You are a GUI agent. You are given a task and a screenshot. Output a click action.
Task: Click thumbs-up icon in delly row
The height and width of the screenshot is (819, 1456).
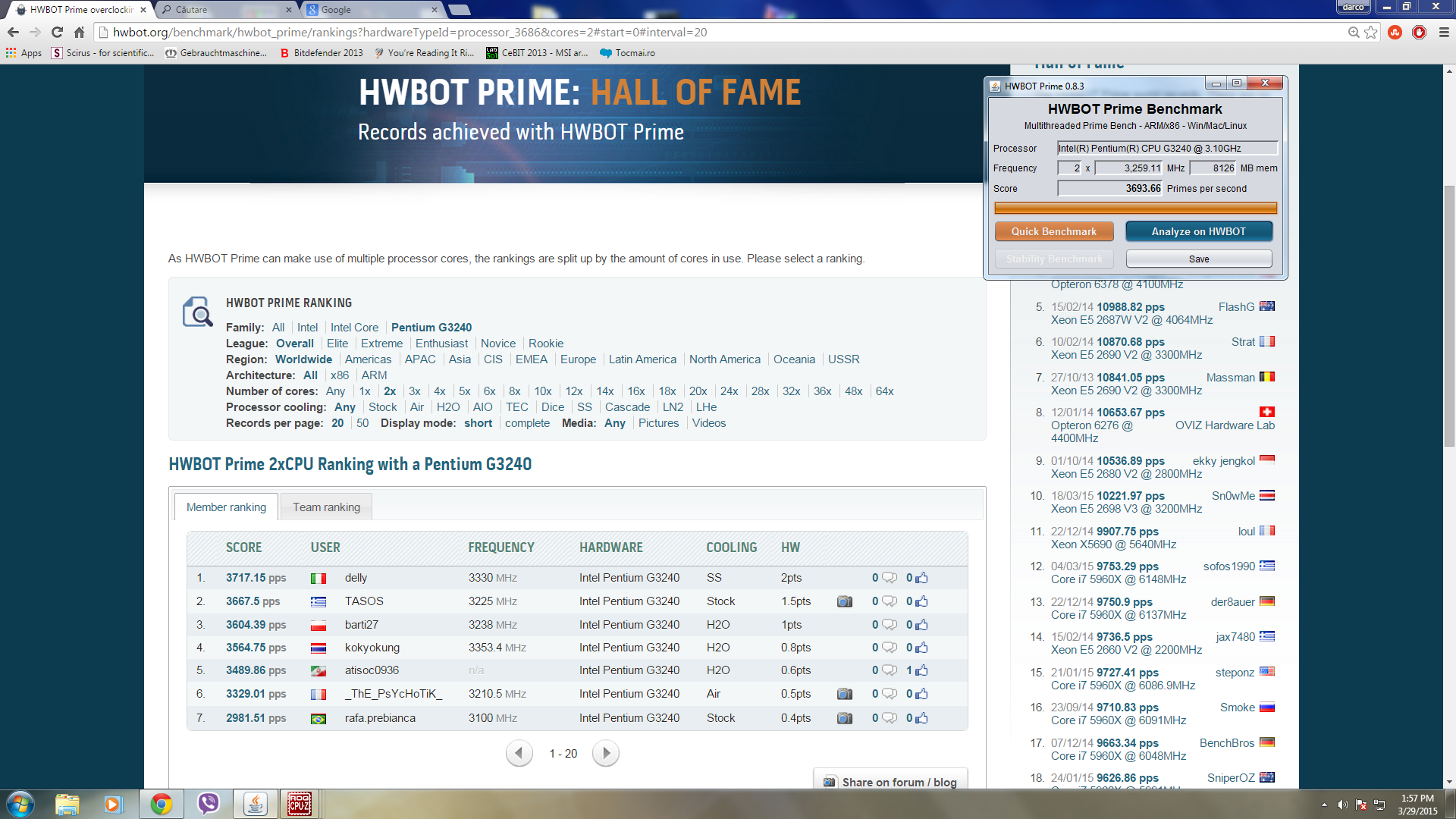(921, 578)
